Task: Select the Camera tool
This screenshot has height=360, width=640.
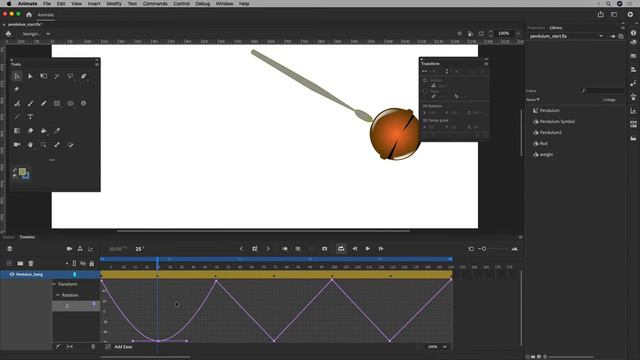Action: (x=17, y=144)
